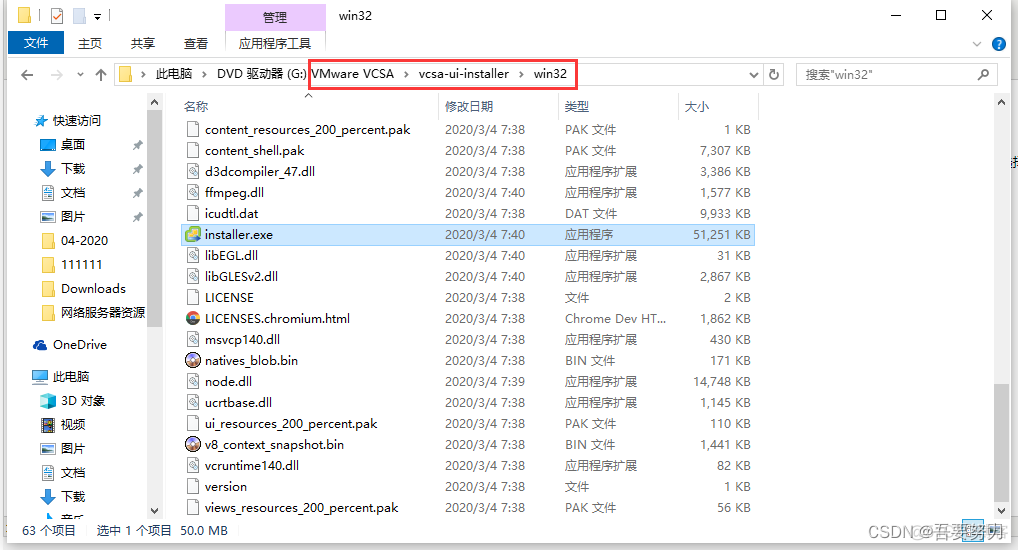Open the 应用程序工具 ribbon tab

point(275,44)
